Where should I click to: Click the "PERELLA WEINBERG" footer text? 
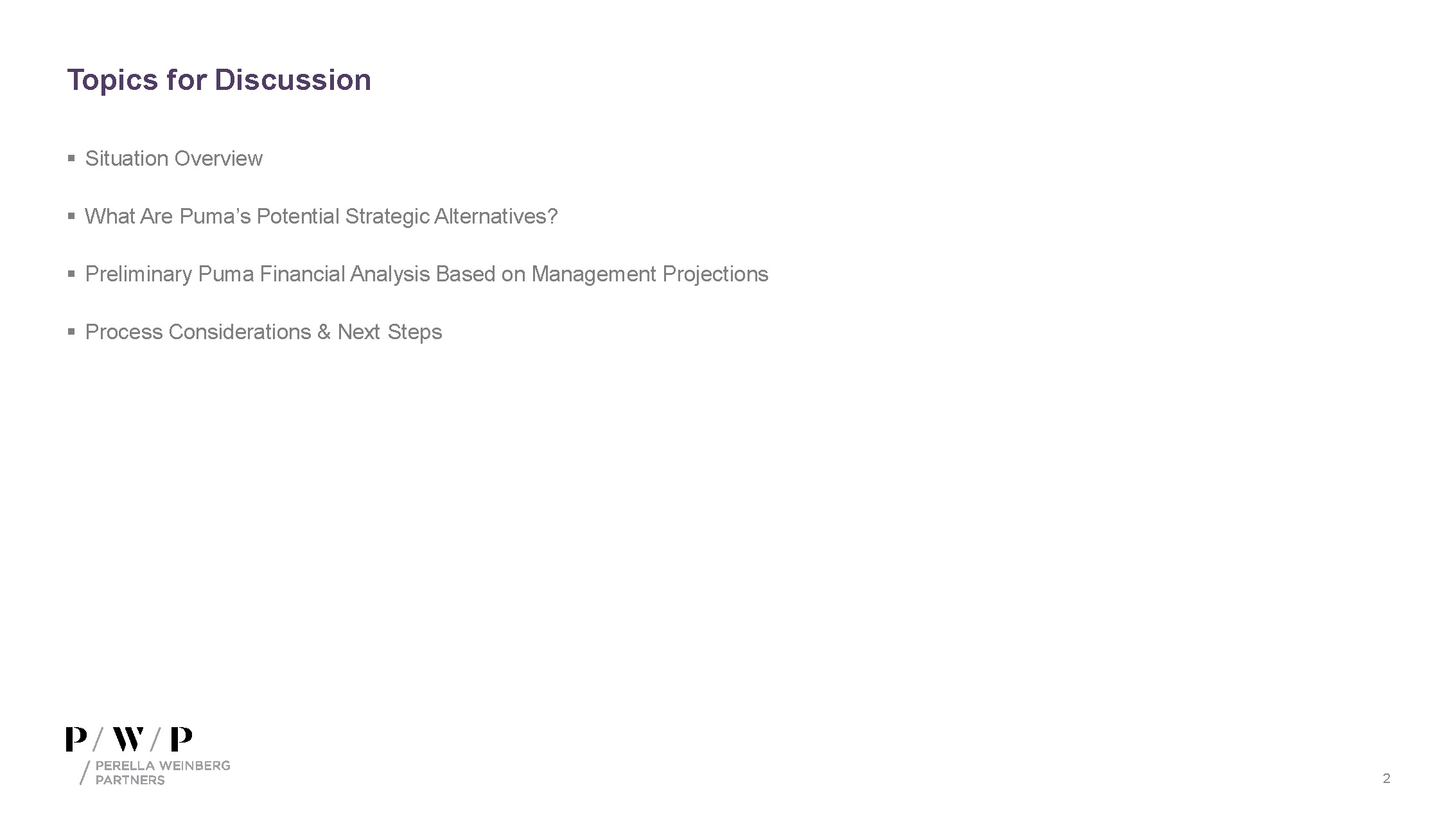pyautogui.click(x=162, y=766)
